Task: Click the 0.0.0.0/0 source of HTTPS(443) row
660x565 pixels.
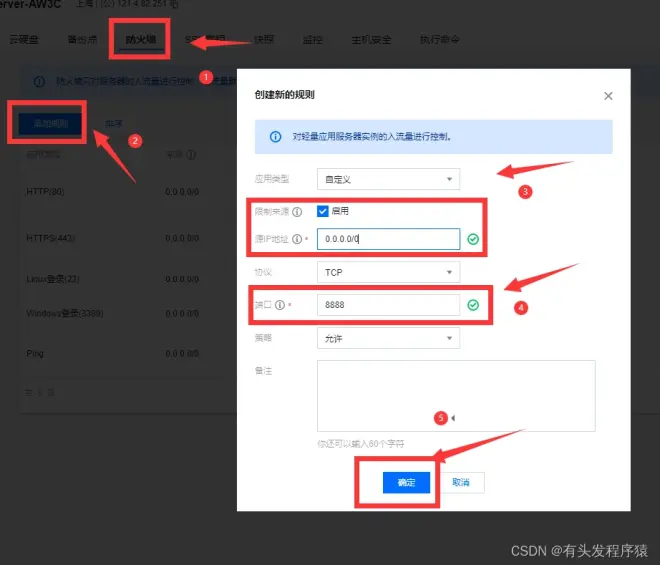Action: click(182, 238)
